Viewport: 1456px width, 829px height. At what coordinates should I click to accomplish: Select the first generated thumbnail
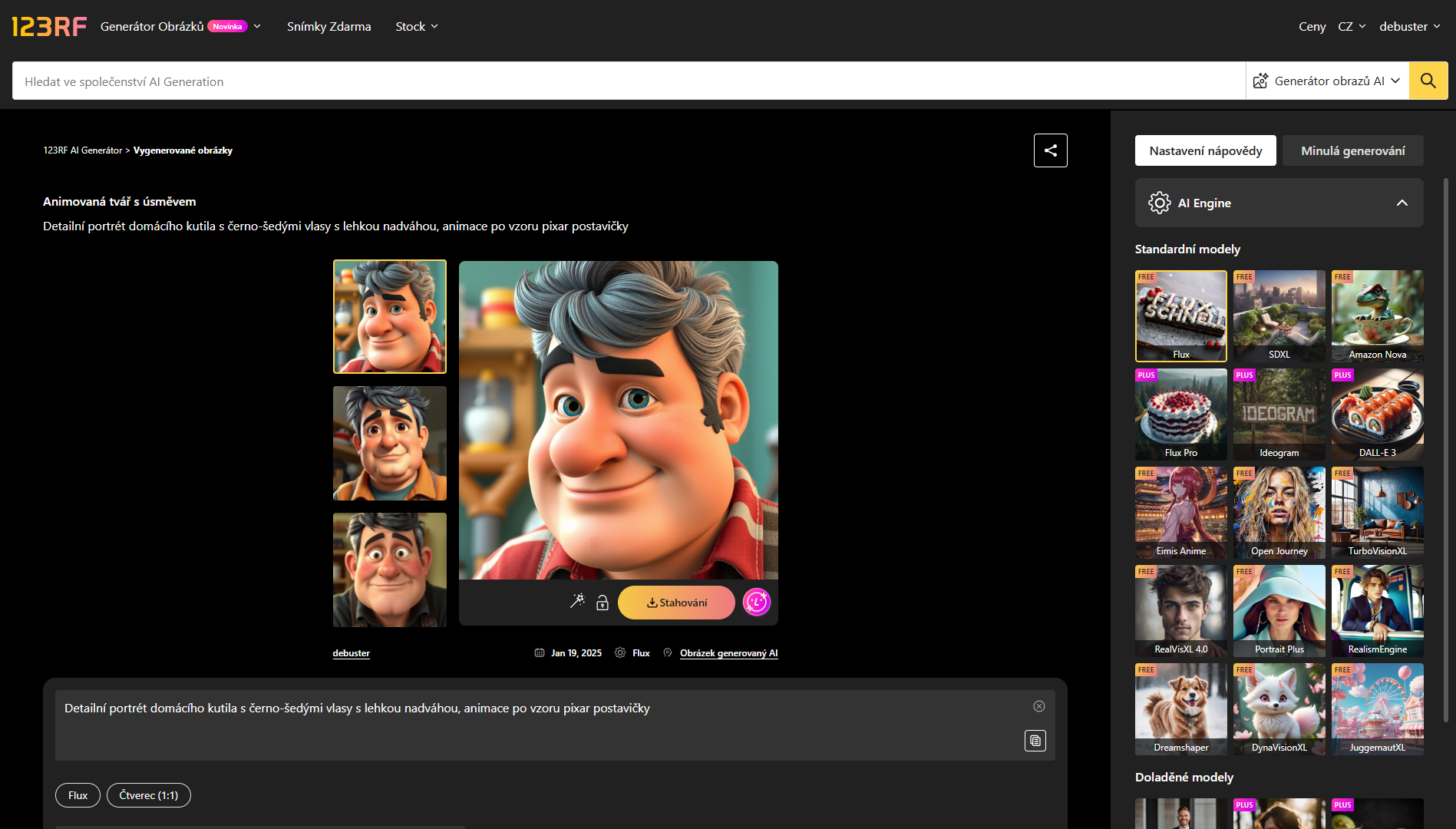click(x=390, y=317)
